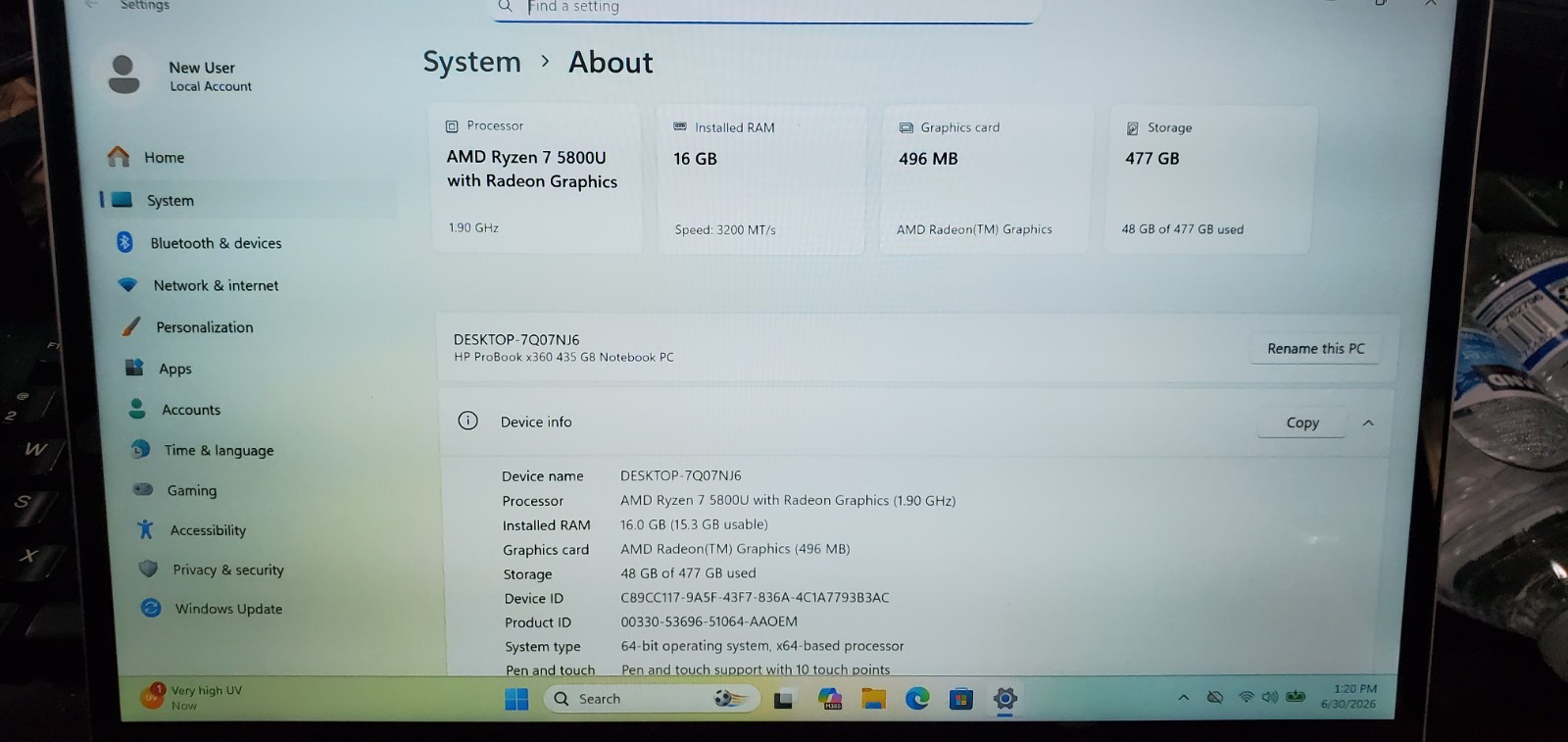Viewport: 1568px width, 742px height.
Task: Click the System breadcrumb link
Action: (x=471, y=62)
